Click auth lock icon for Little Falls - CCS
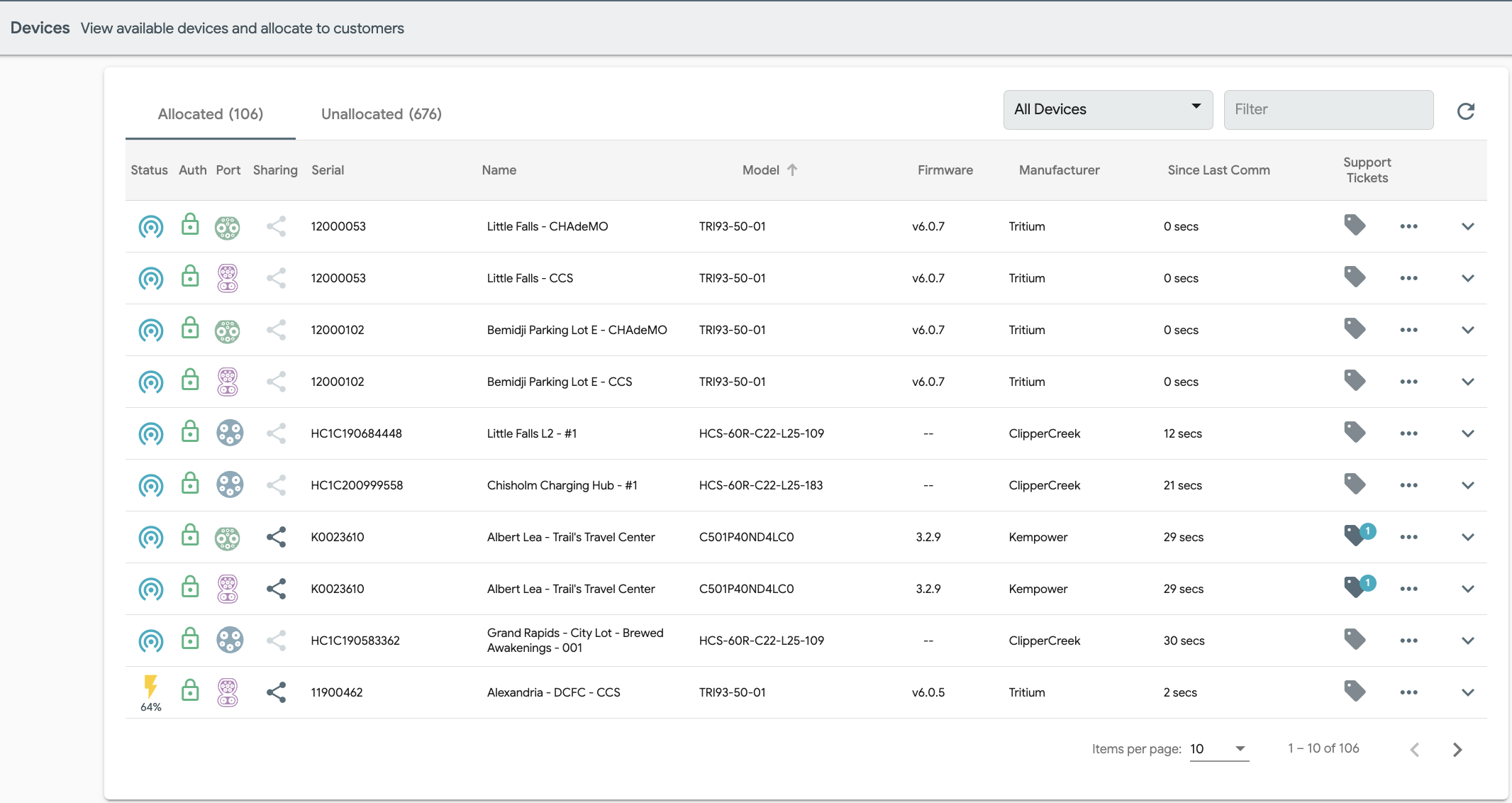Viewport: 1512px width, 803px height. click(x=190, y=276)
